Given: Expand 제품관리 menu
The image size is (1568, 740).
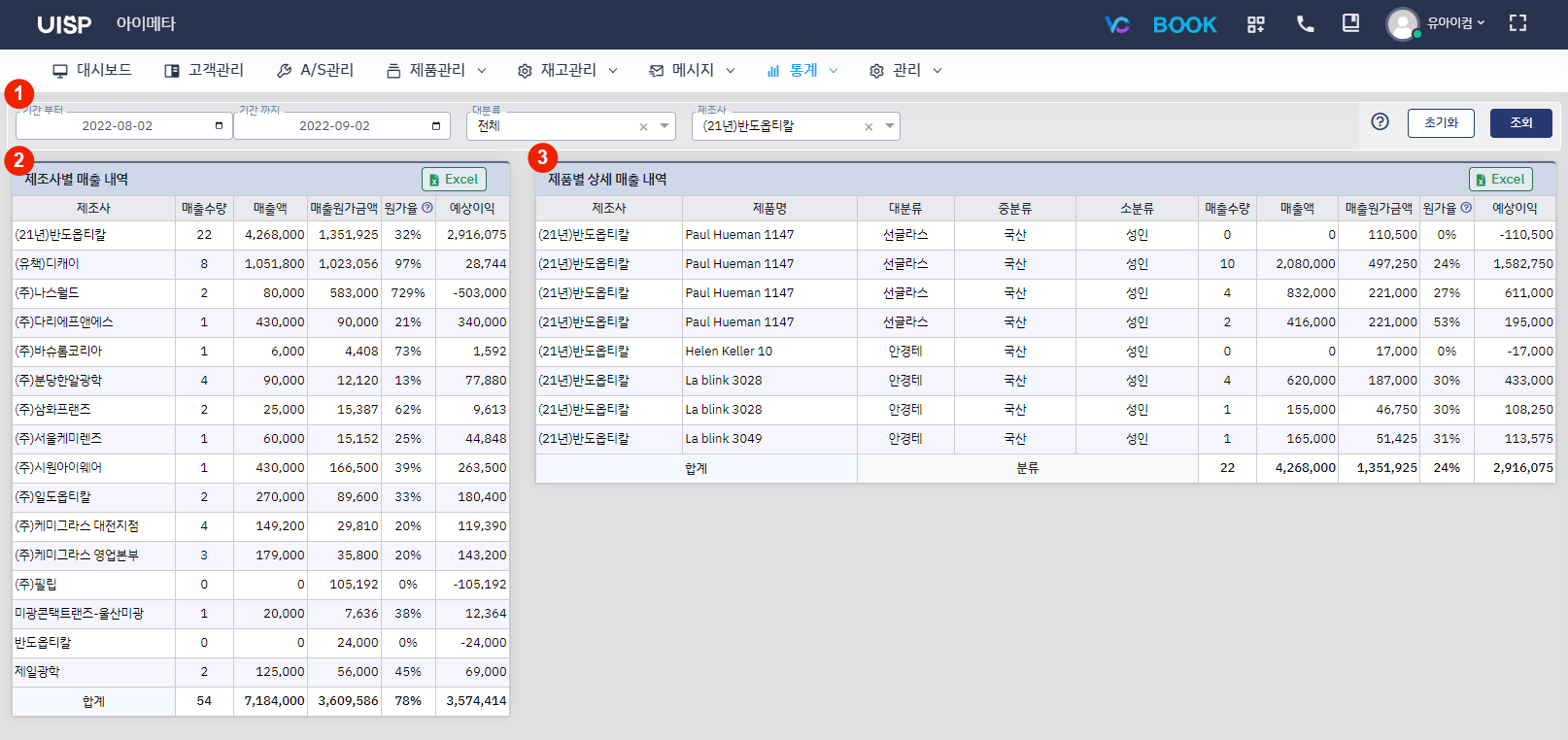Looking at the screenshot, I should tap(436, 70).
